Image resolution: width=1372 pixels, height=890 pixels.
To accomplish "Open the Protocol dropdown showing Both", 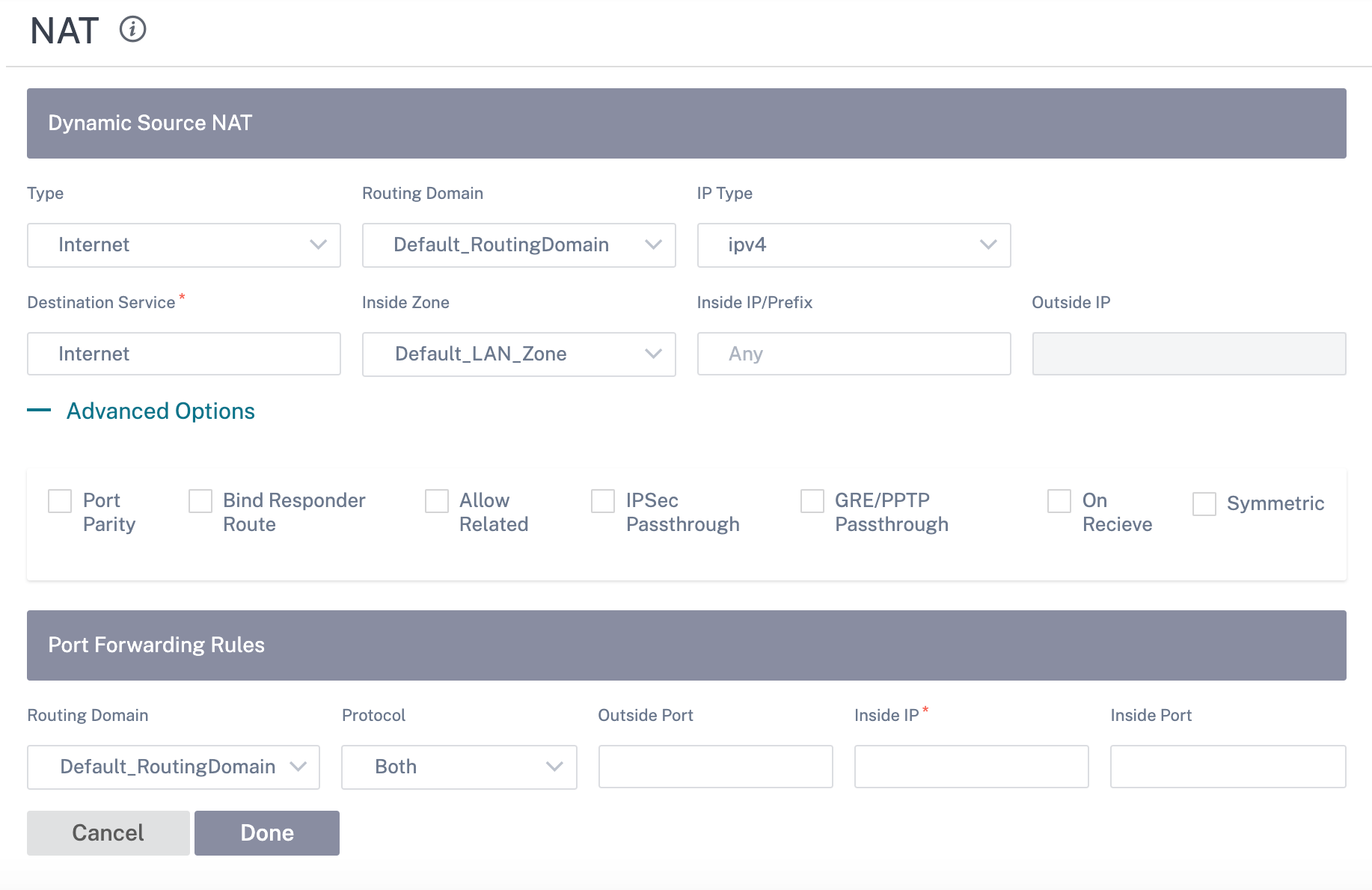I will click(x=459, y=767).
